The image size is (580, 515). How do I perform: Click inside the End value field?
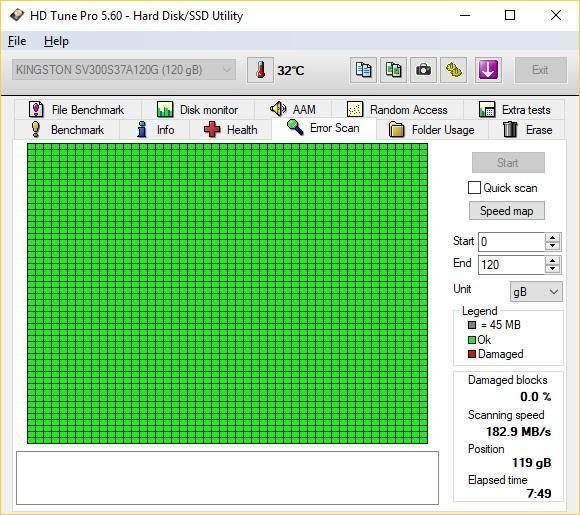[x=511, y=265]
